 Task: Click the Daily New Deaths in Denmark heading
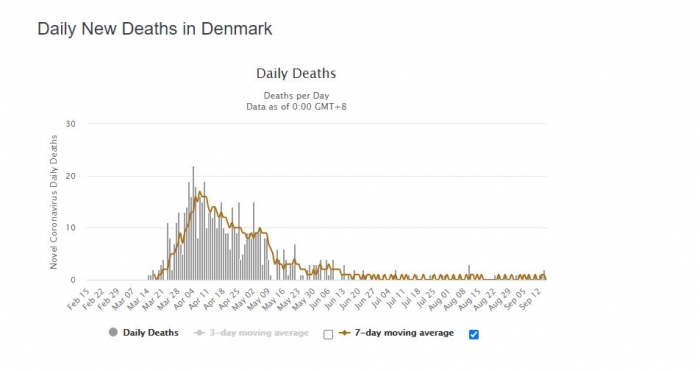(154, 29)
